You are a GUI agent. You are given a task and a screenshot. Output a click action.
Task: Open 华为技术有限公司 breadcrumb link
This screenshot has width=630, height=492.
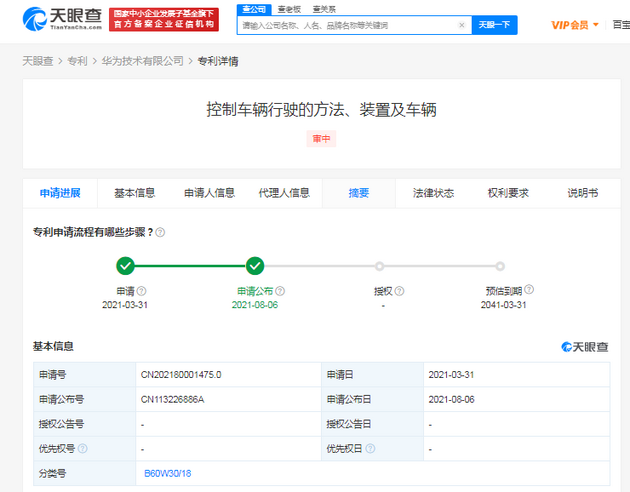point(143,61)
